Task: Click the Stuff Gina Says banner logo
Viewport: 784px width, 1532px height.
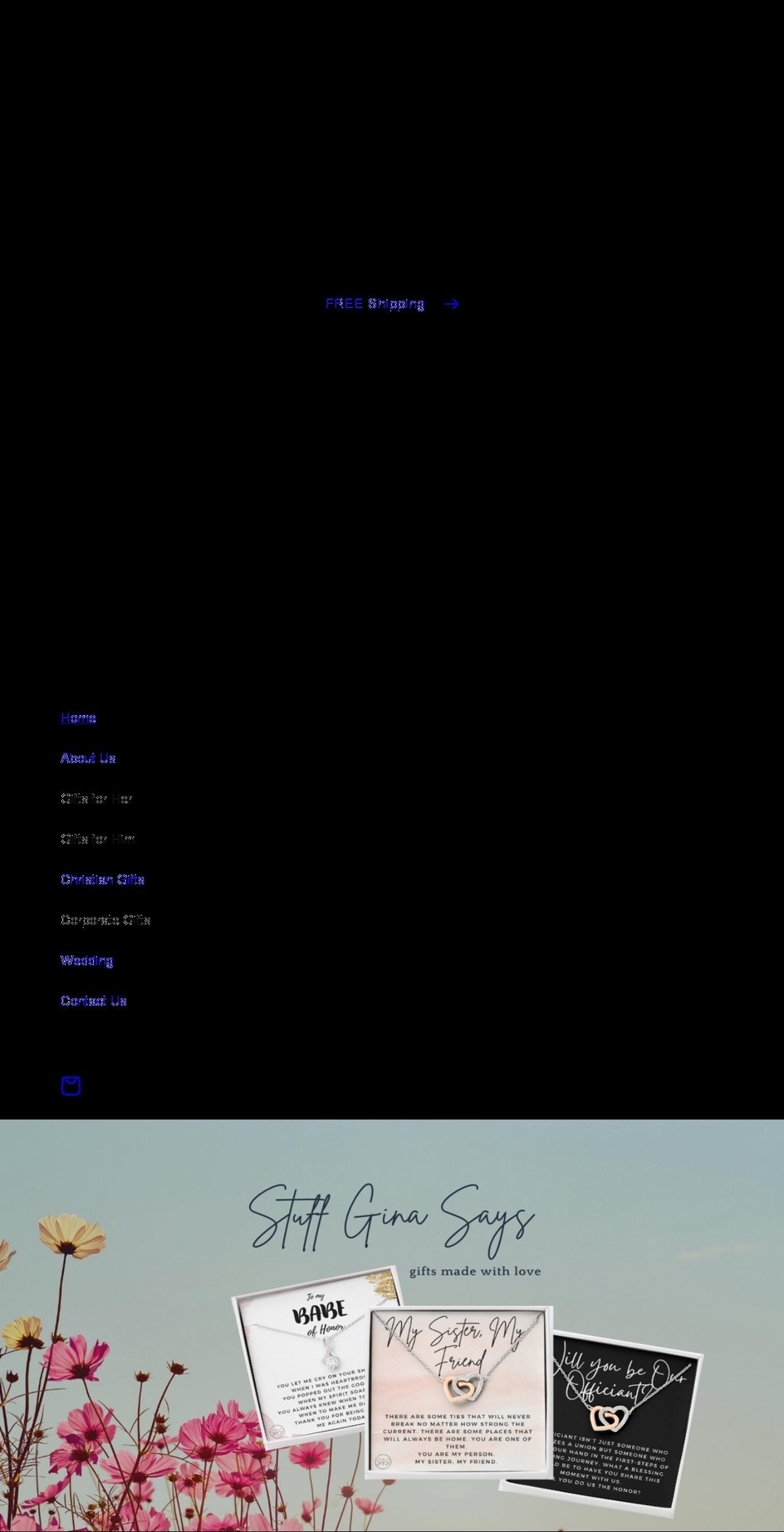Action: pyautogui.click(x=391, y=1217)
